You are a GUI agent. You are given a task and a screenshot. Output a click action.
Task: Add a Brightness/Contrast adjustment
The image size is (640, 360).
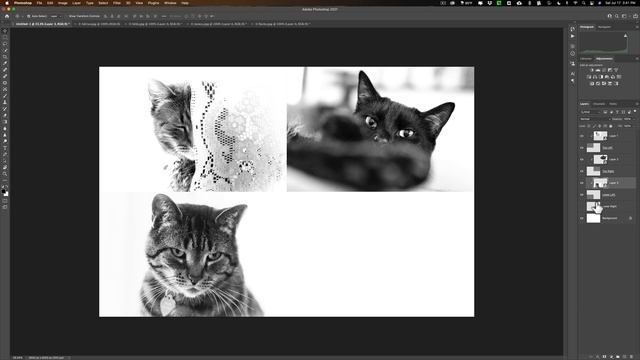click(x=591, y=70)
